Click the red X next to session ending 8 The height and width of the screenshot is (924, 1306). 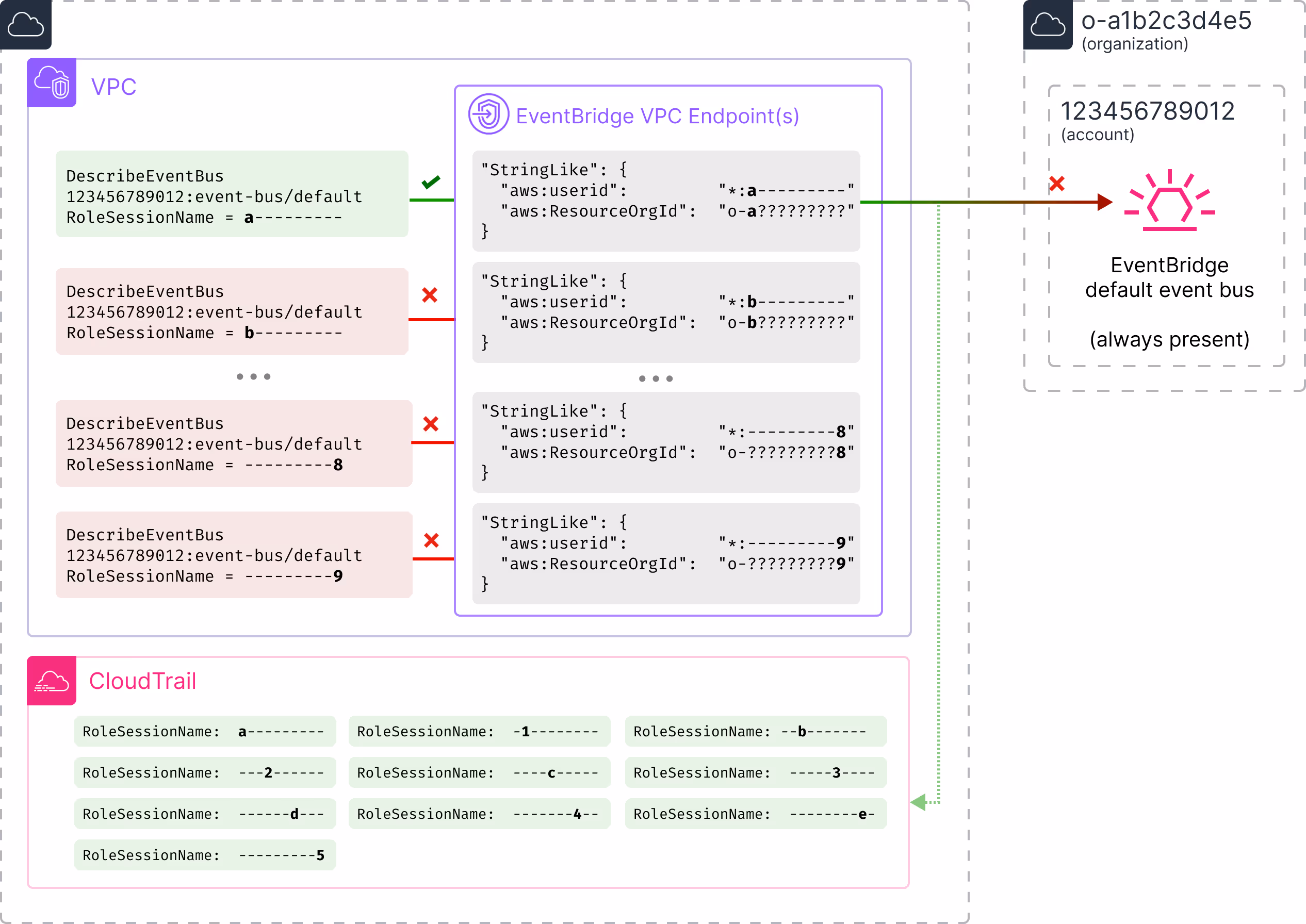pos(431,424)
